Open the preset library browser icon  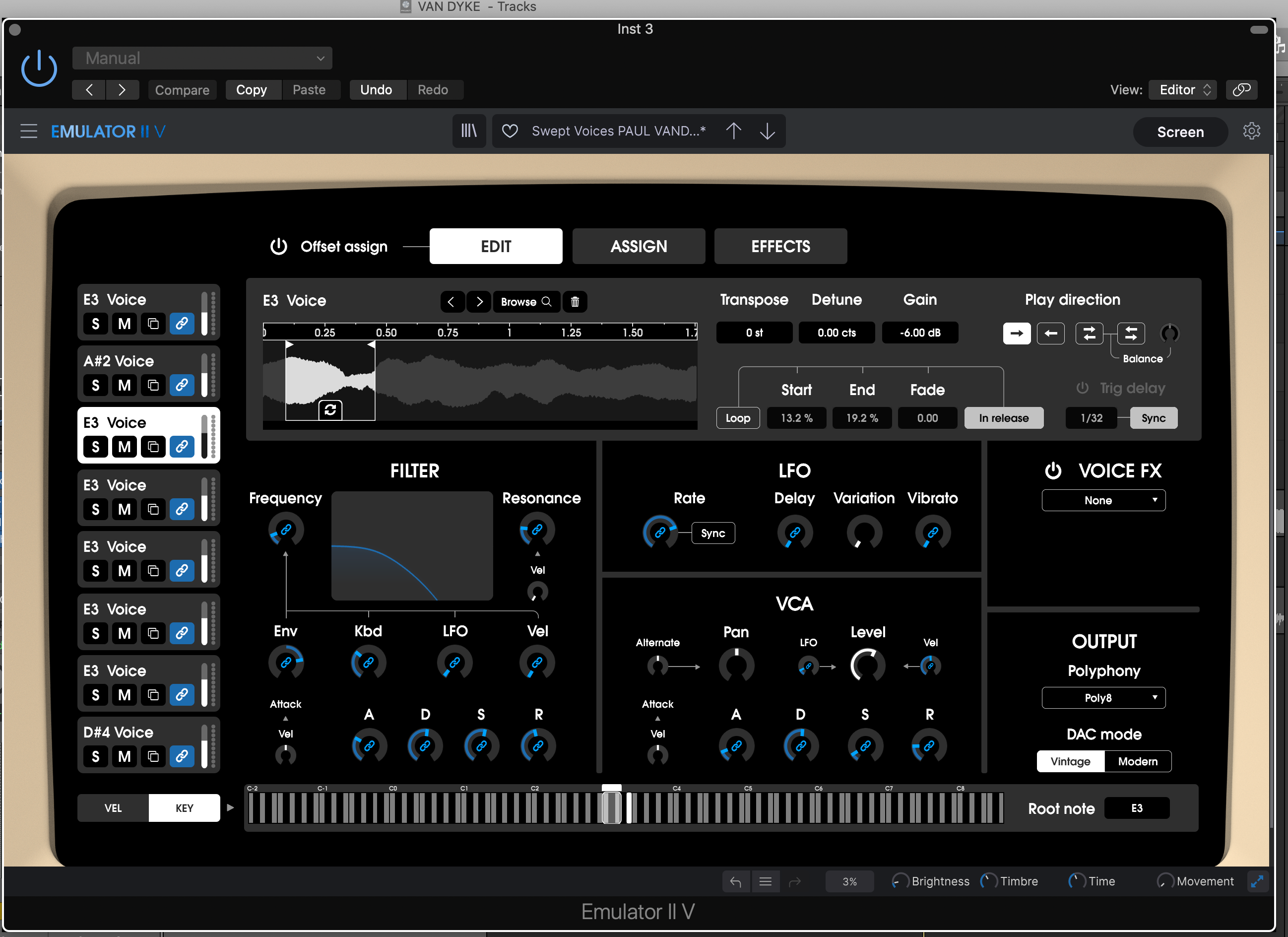468,131
